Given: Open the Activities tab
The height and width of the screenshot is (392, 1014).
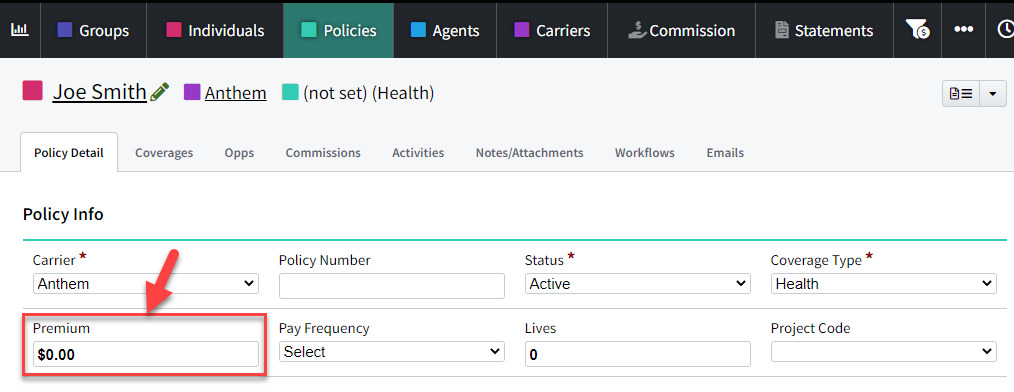Looking at the screenshot, I should click(418, 153).
